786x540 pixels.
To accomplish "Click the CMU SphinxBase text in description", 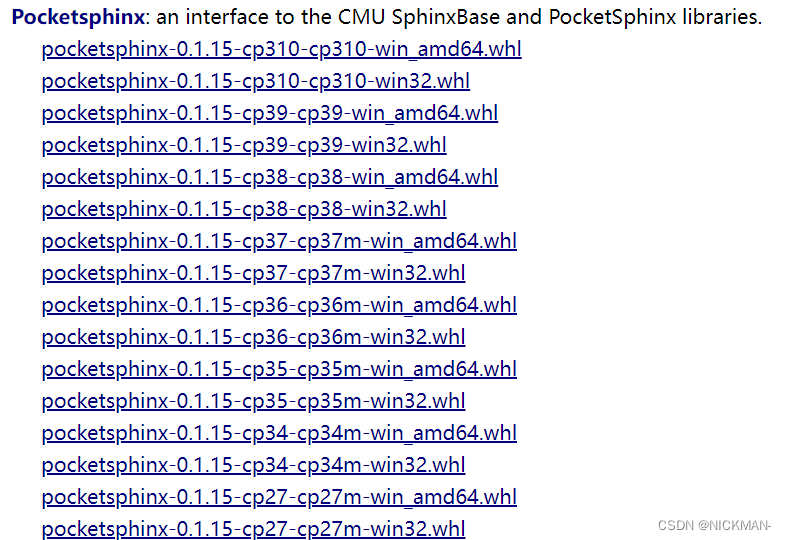I will click(x=419, y=18).
